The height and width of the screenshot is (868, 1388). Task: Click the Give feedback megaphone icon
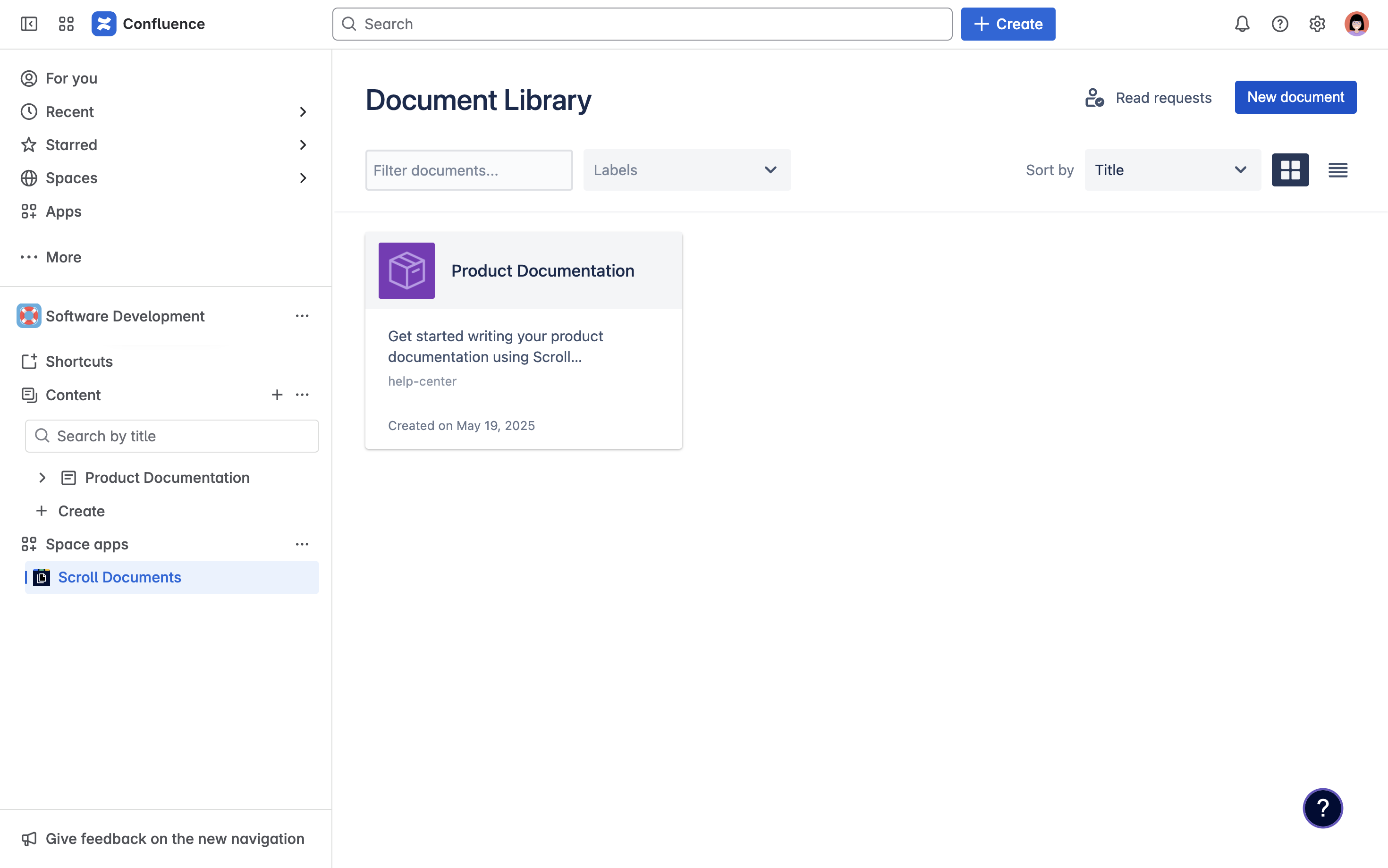click(x=29, y=838)
